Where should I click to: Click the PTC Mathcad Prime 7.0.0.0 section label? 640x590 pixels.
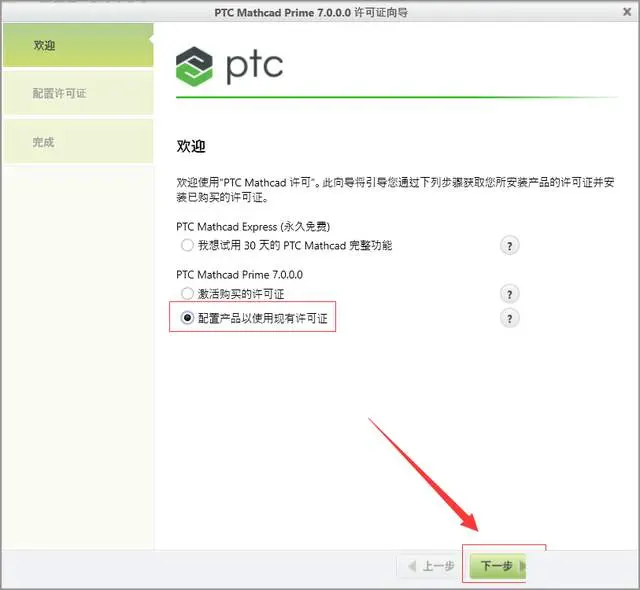coord(240,275)
